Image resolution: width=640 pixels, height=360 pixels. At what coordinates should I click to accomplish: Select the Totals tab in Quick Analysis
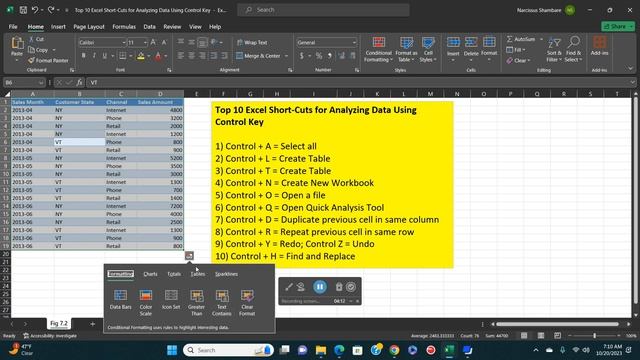click(x=174, y=274)
